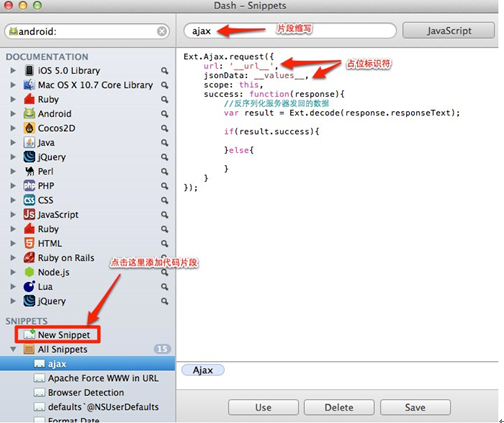Click the Perl documentation row
This screenshot has height=423, width=504.
click(x=87, y=171)
